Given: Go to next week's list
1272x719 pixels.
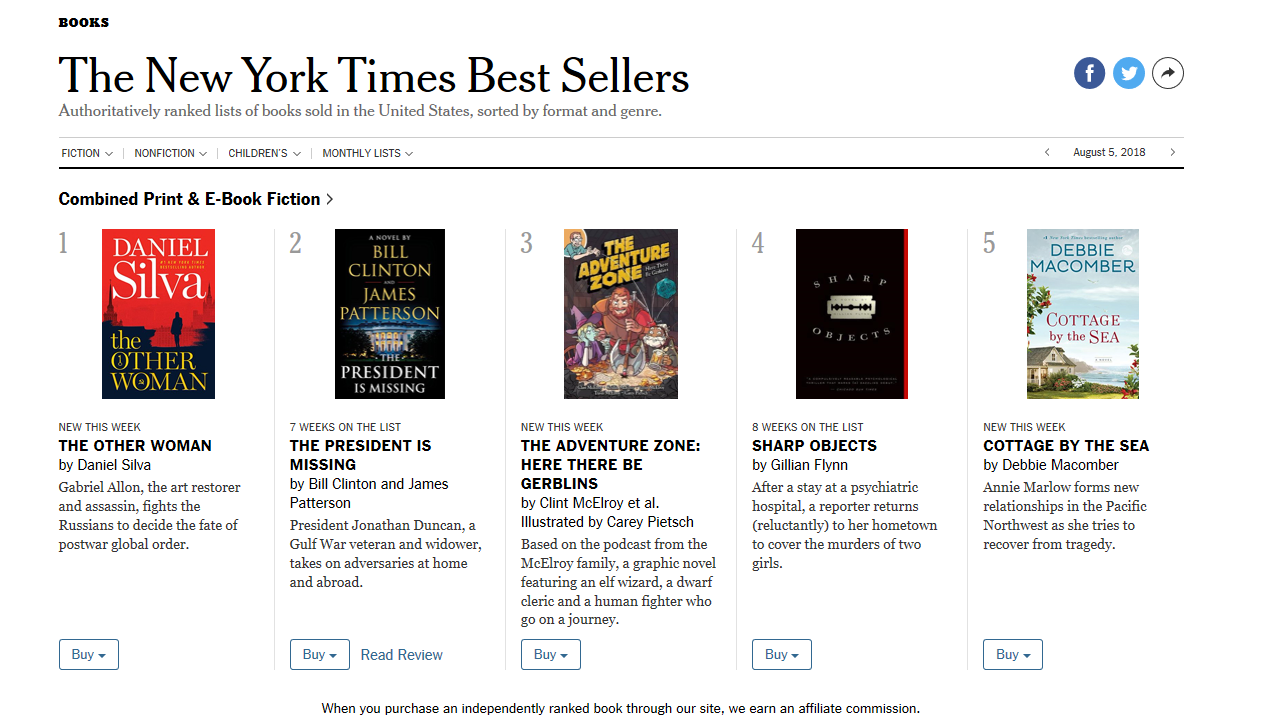Looking at the screenshot, I should [1172, 153].
